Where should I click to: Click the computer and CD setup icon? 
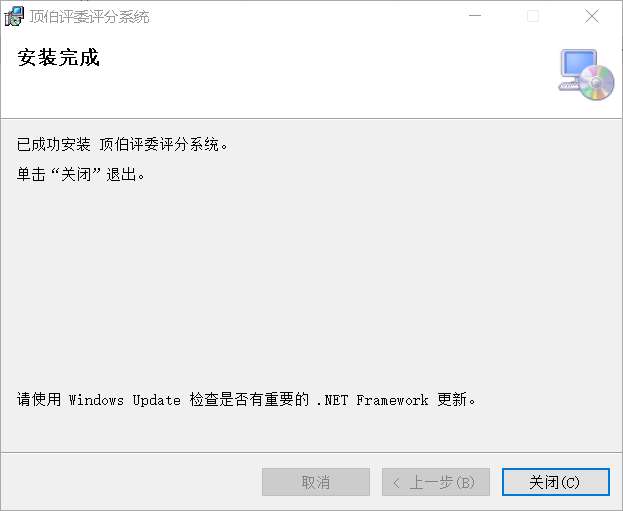click(x=586, y=74)
